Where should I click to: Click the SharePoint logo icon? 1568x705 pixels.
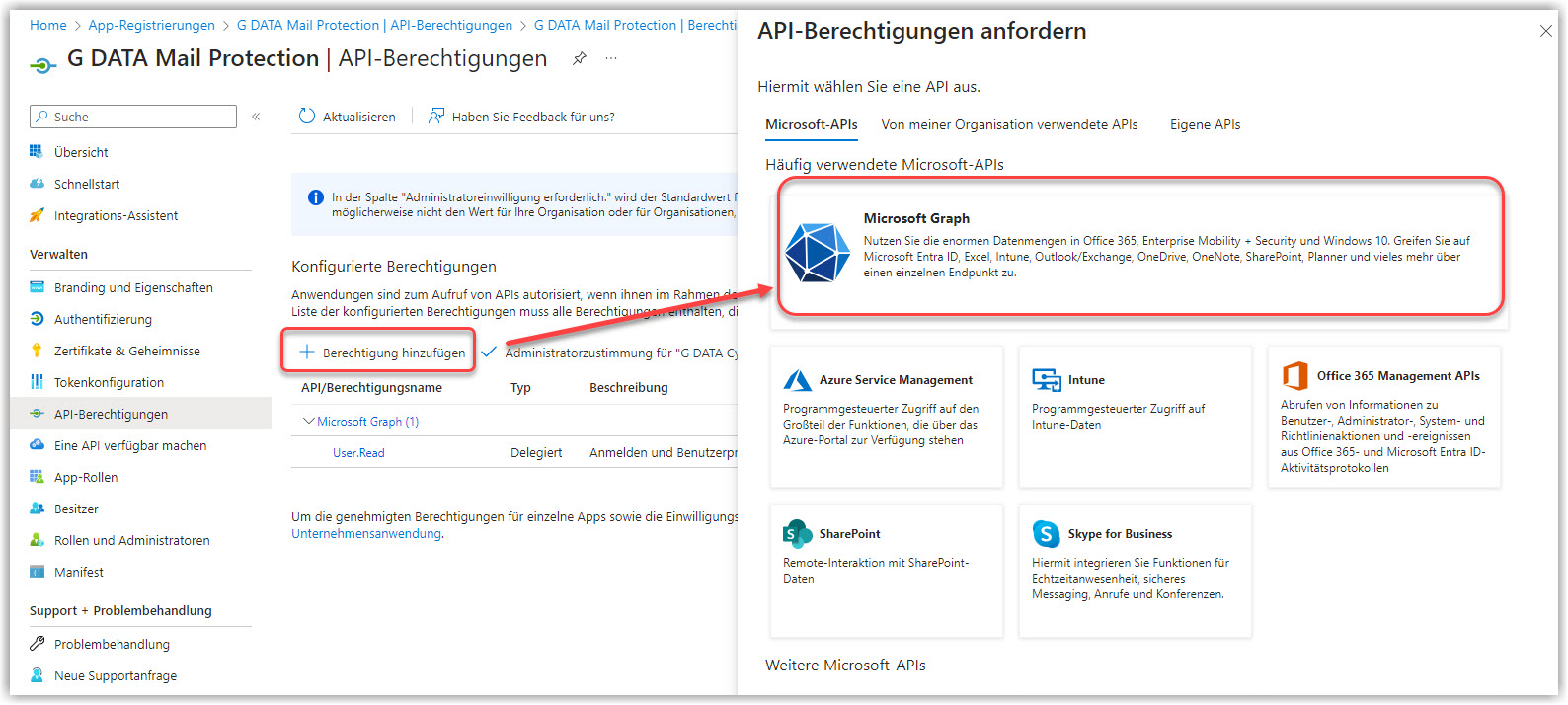(x=797, y=533)
